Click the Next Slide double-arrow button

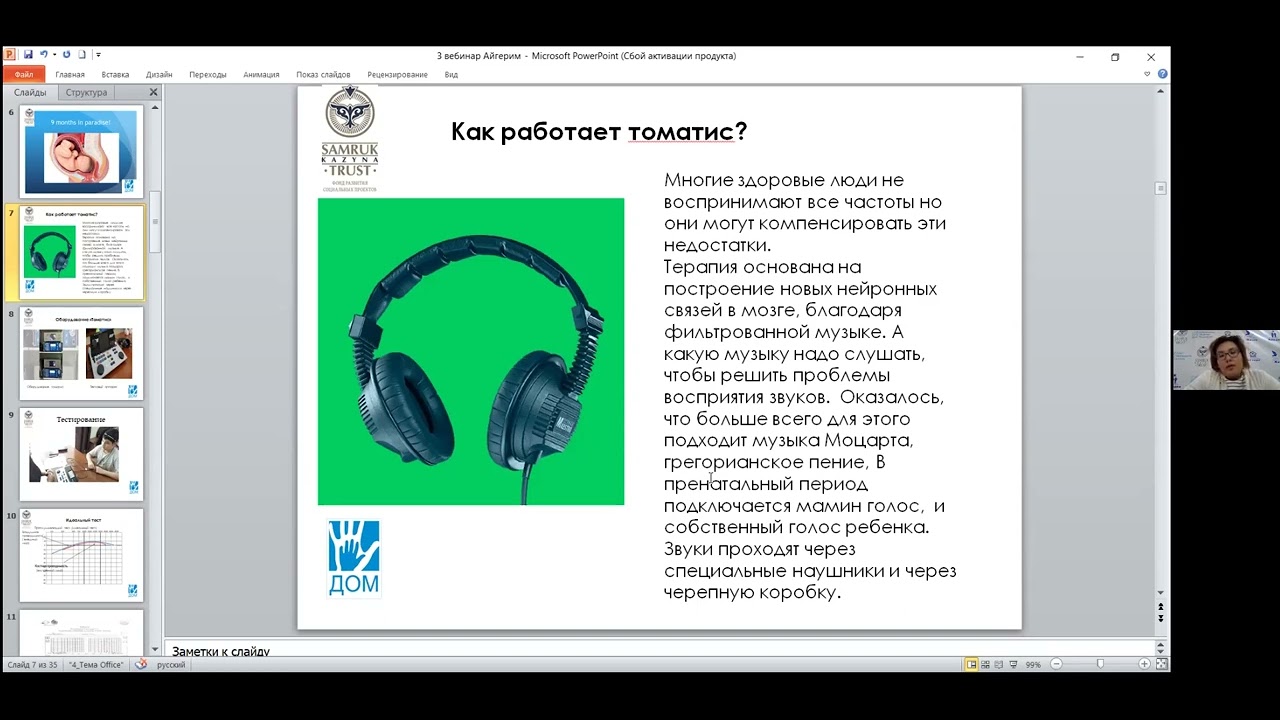[x=1161, y=619]
